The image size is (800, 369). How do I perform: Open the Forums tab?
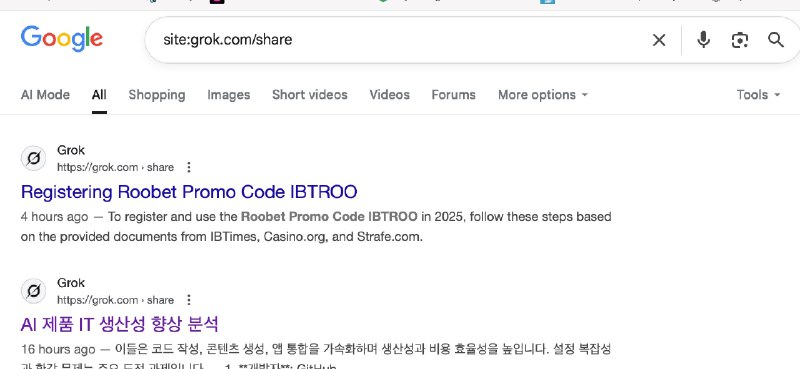click(x=453, y=95)
